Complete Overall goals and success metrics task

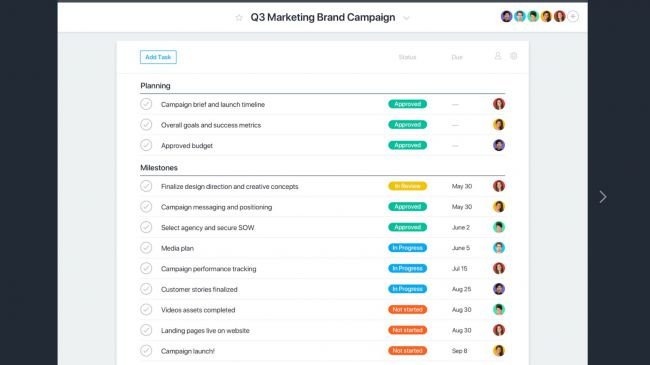pos(146,124)
